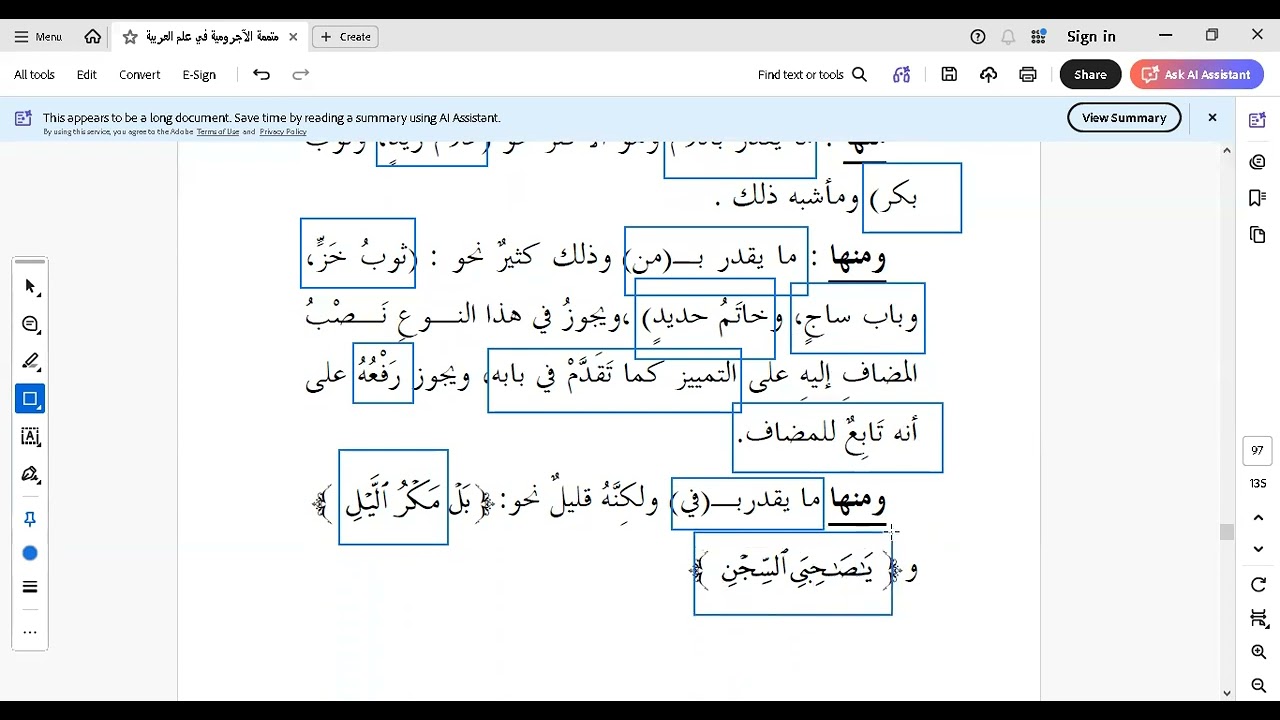Dismiss the AI summary banner
This screenshot has height=720, width=1280.
1212,118
